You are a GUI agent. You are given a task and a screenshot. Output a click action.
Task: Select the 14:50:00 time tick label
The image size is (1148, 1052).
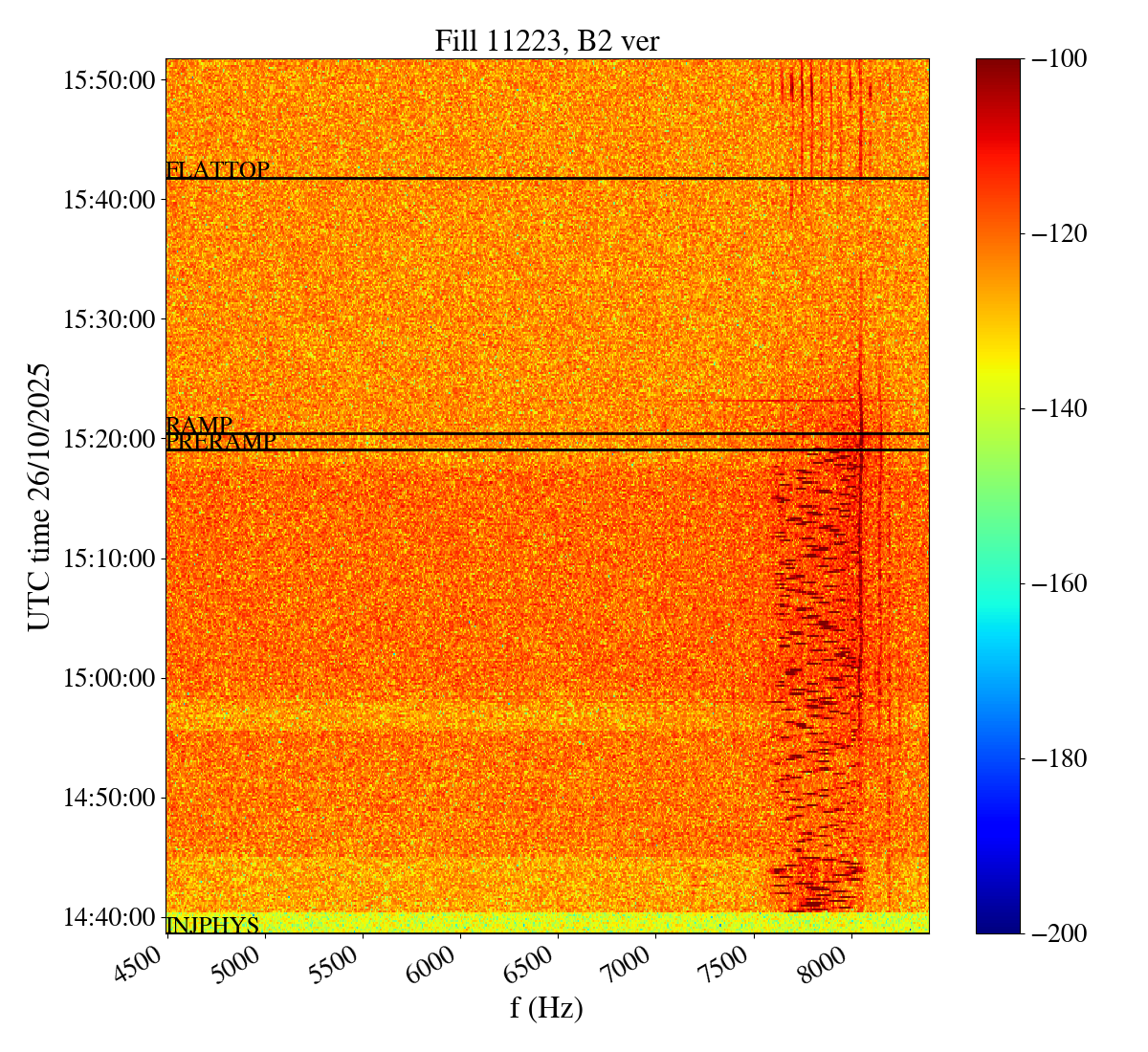pos(109,798)
